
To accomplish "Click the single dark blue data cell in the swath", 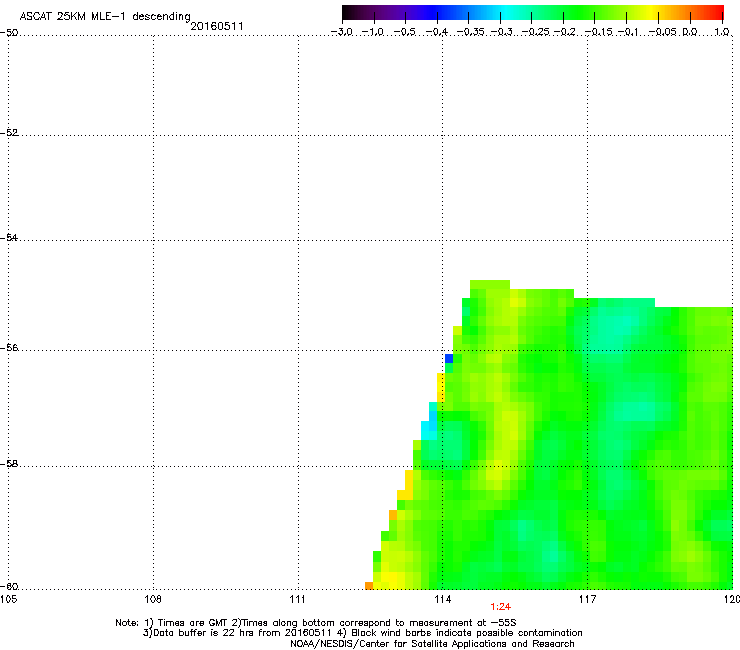I will pos(449,358).
